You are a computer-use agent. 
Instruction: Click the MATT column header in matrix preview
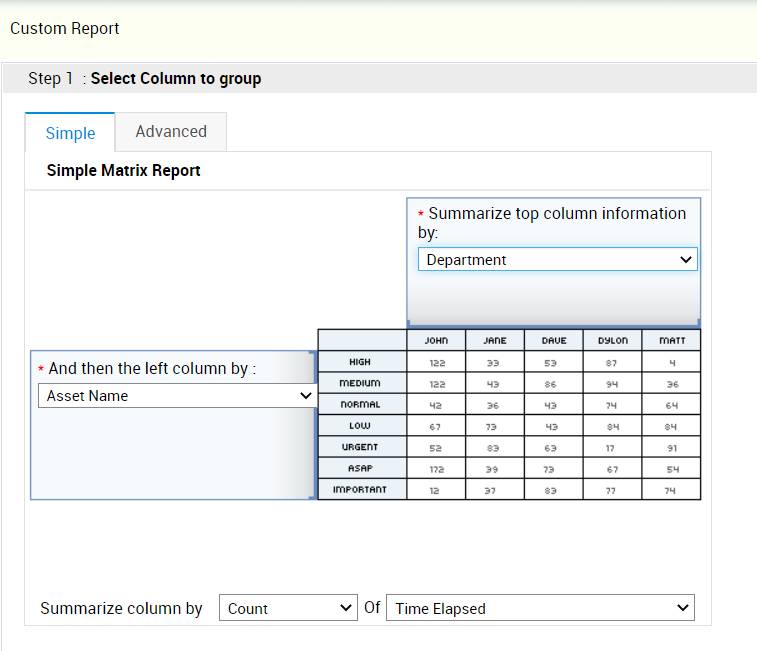point(672,341)
